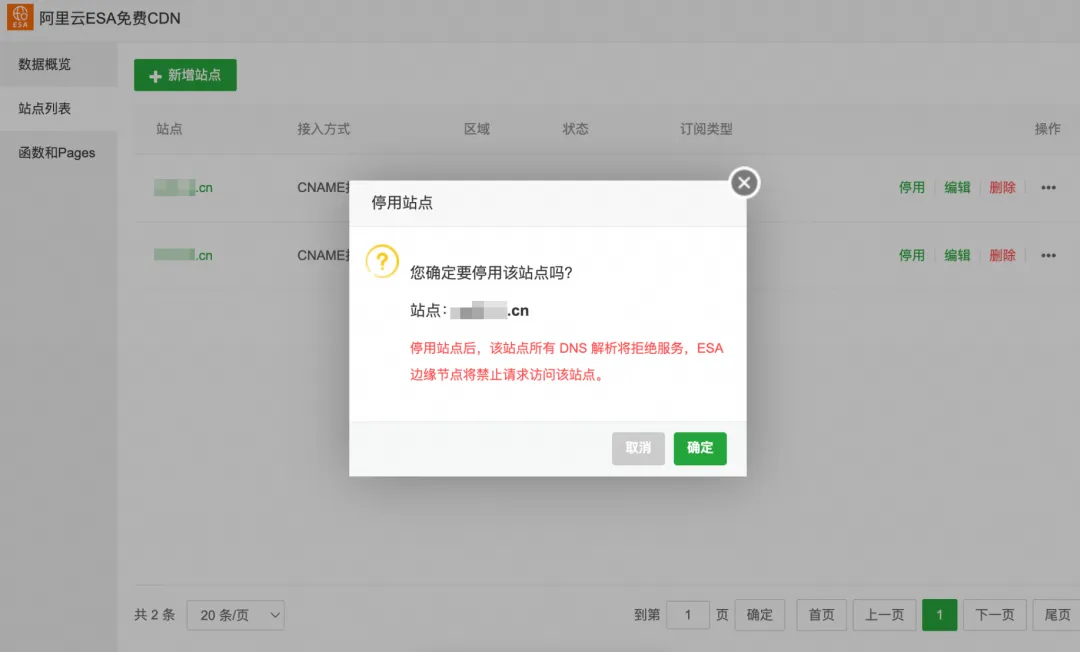Open more actions menu for the first site row

coord(1048,187)
